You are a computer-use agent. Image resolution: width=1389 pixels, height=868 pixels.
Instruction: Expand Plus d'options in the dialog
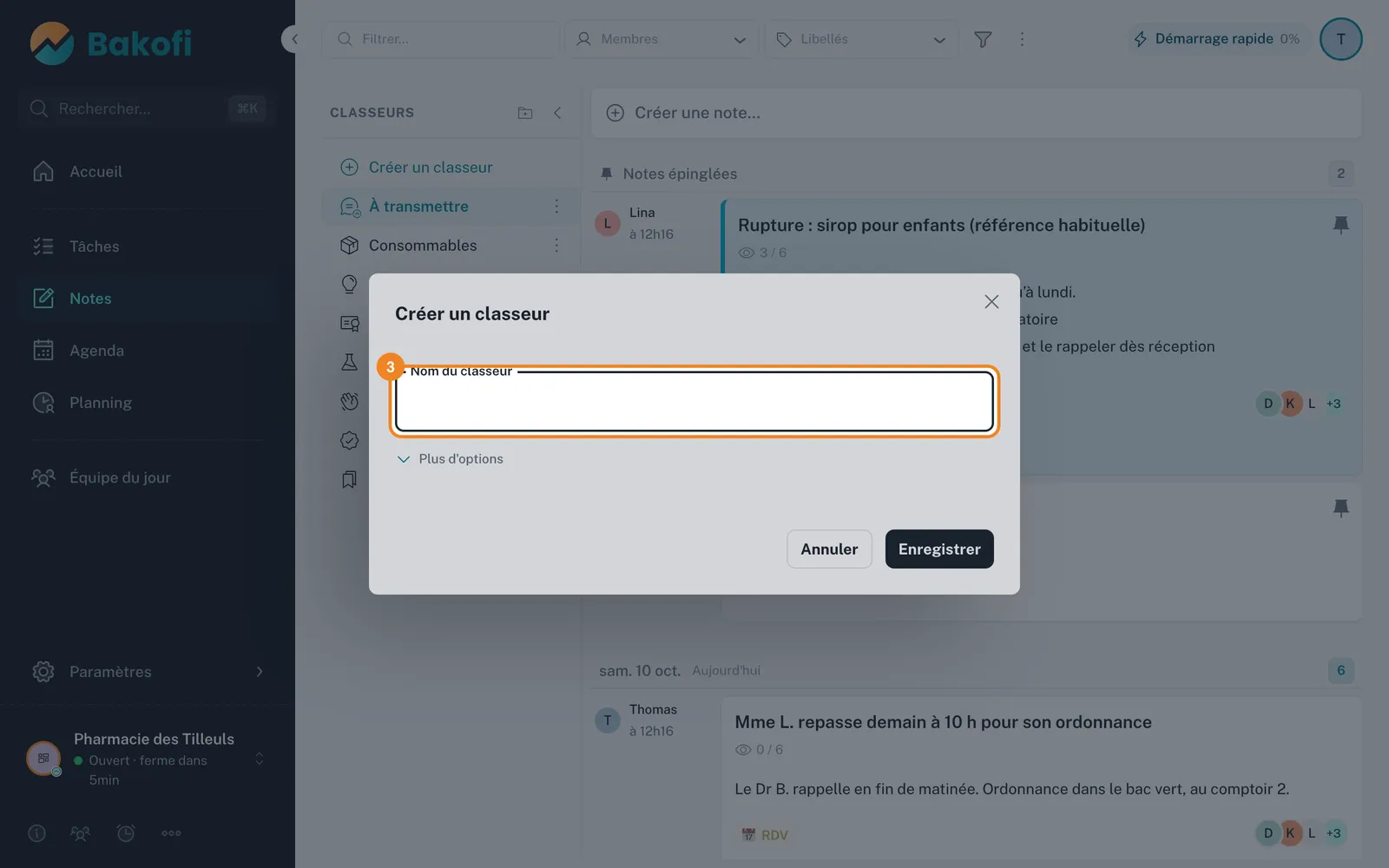(x=451, y=459)
